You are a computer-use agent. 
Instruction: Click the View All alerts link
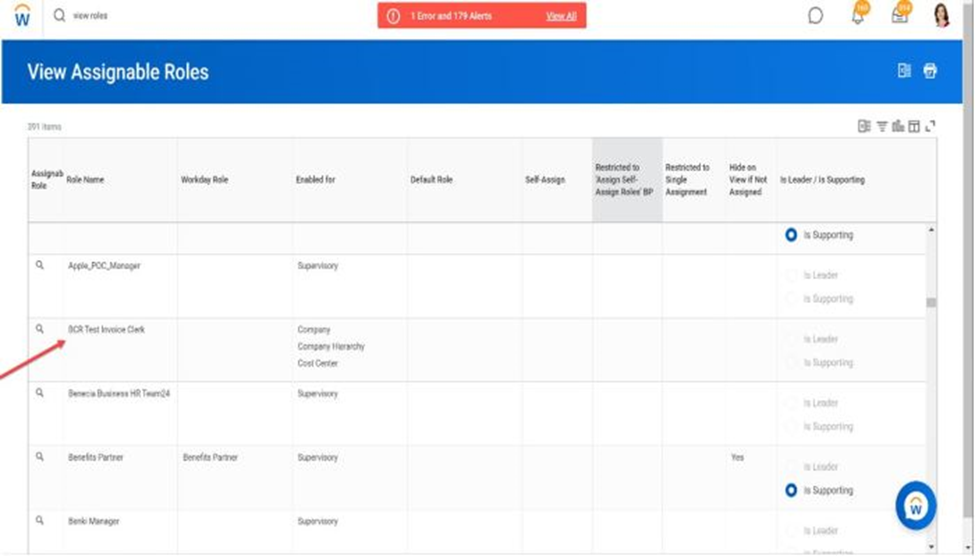[x=561, y=17]
